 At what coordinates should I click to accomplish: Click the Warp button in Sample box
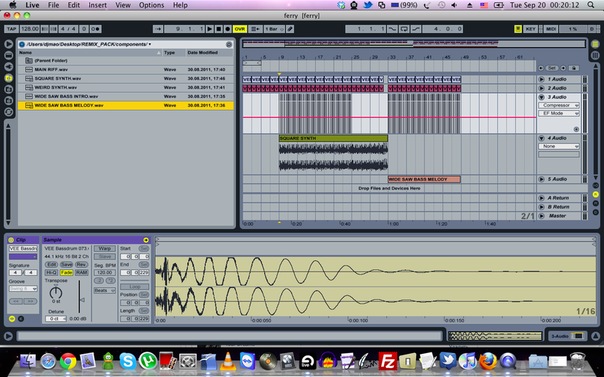104,249
